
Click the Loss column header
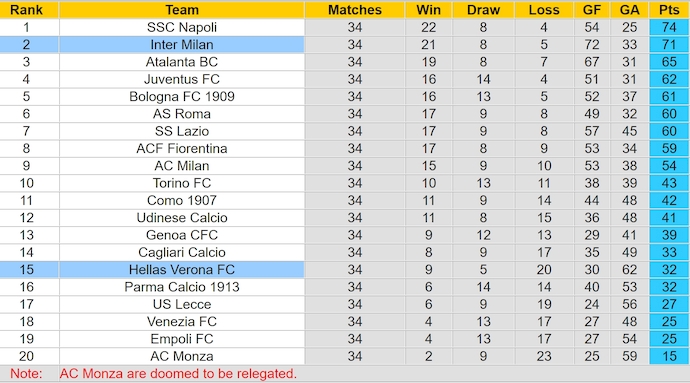pos(544,10)
